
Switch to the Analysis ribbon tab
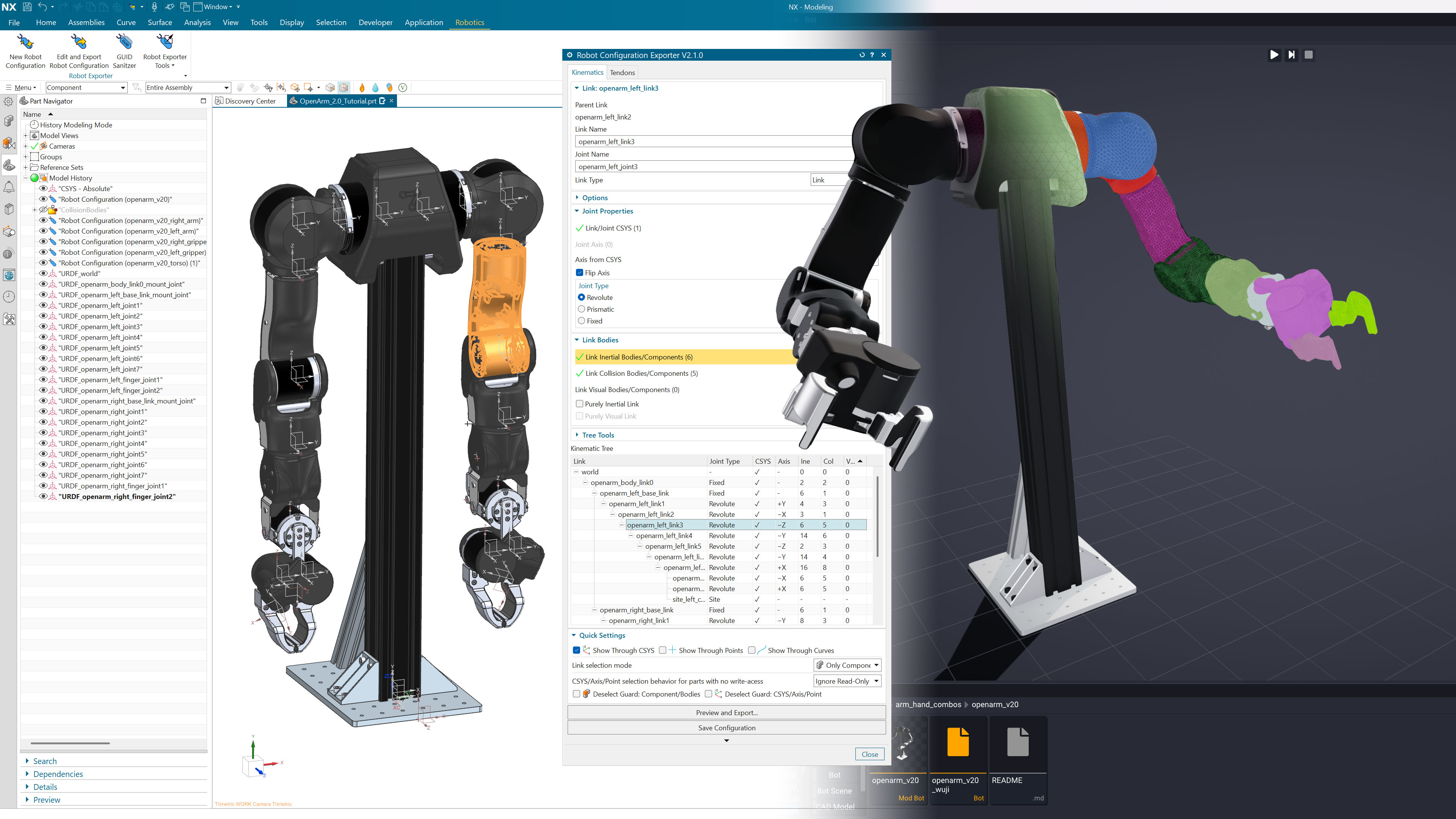click(x=197, y=23)
